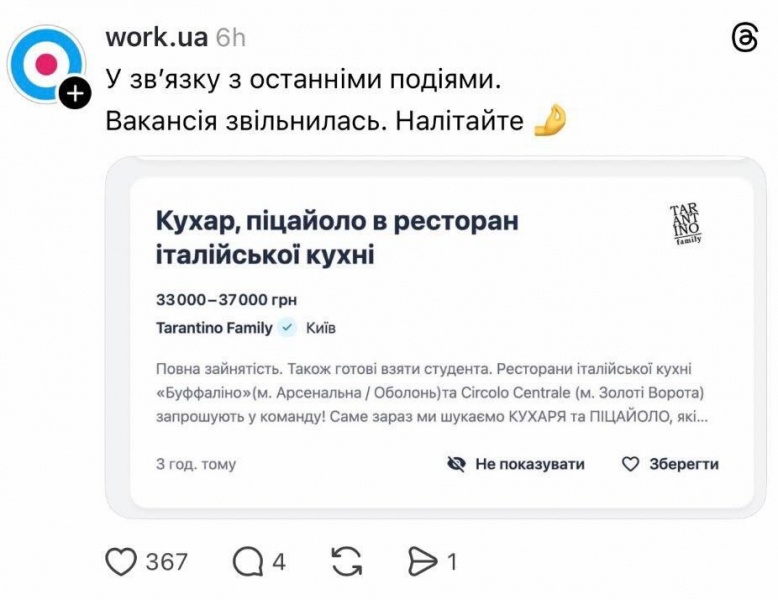Screen dimensions: 778x600
Task: View the 367 likes count
Action: 166,562
